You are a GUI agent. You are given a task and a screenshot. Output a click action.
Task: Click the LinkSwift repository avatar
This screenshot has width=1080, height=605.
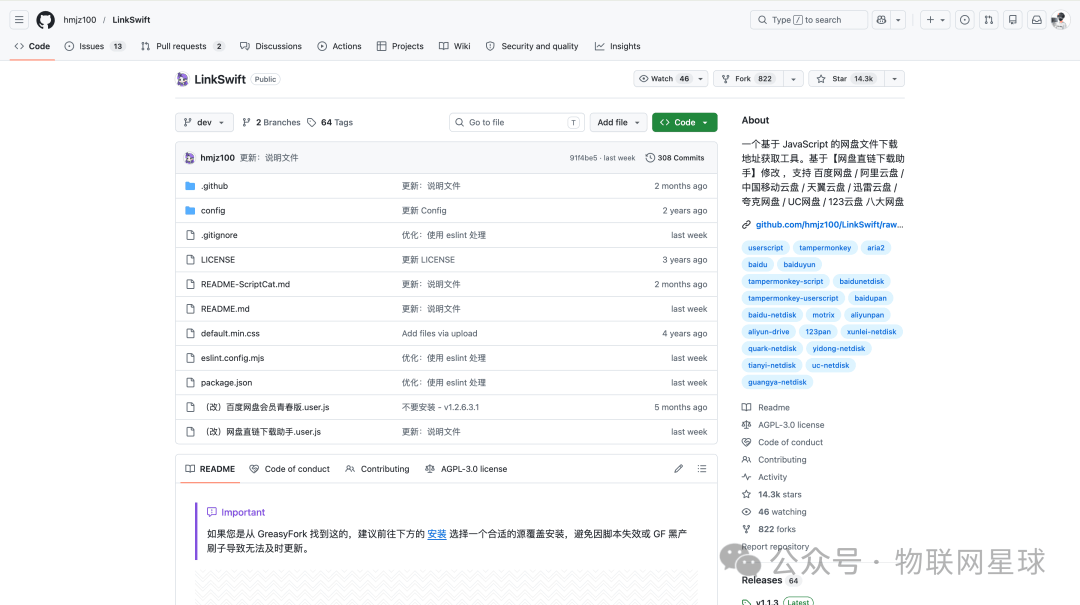pos(183,79)
